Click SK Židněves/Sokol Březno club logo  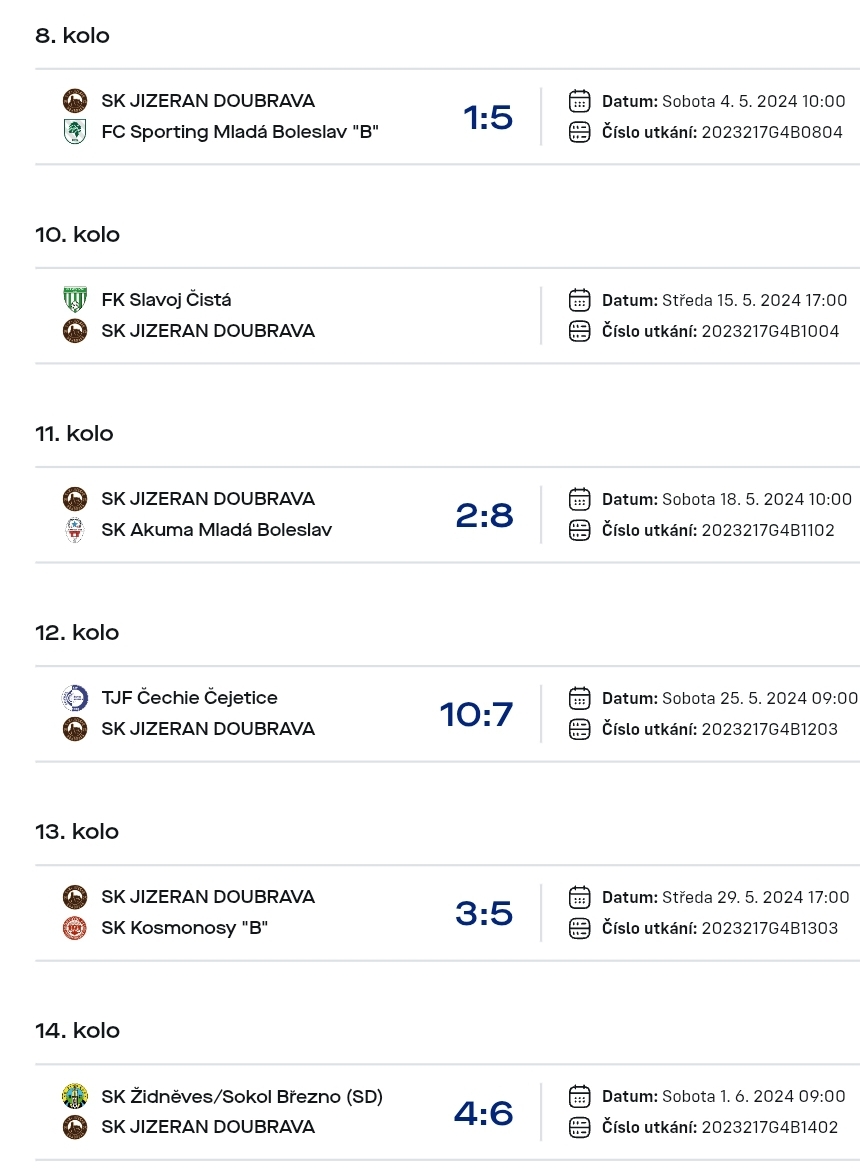[75, 1097]
